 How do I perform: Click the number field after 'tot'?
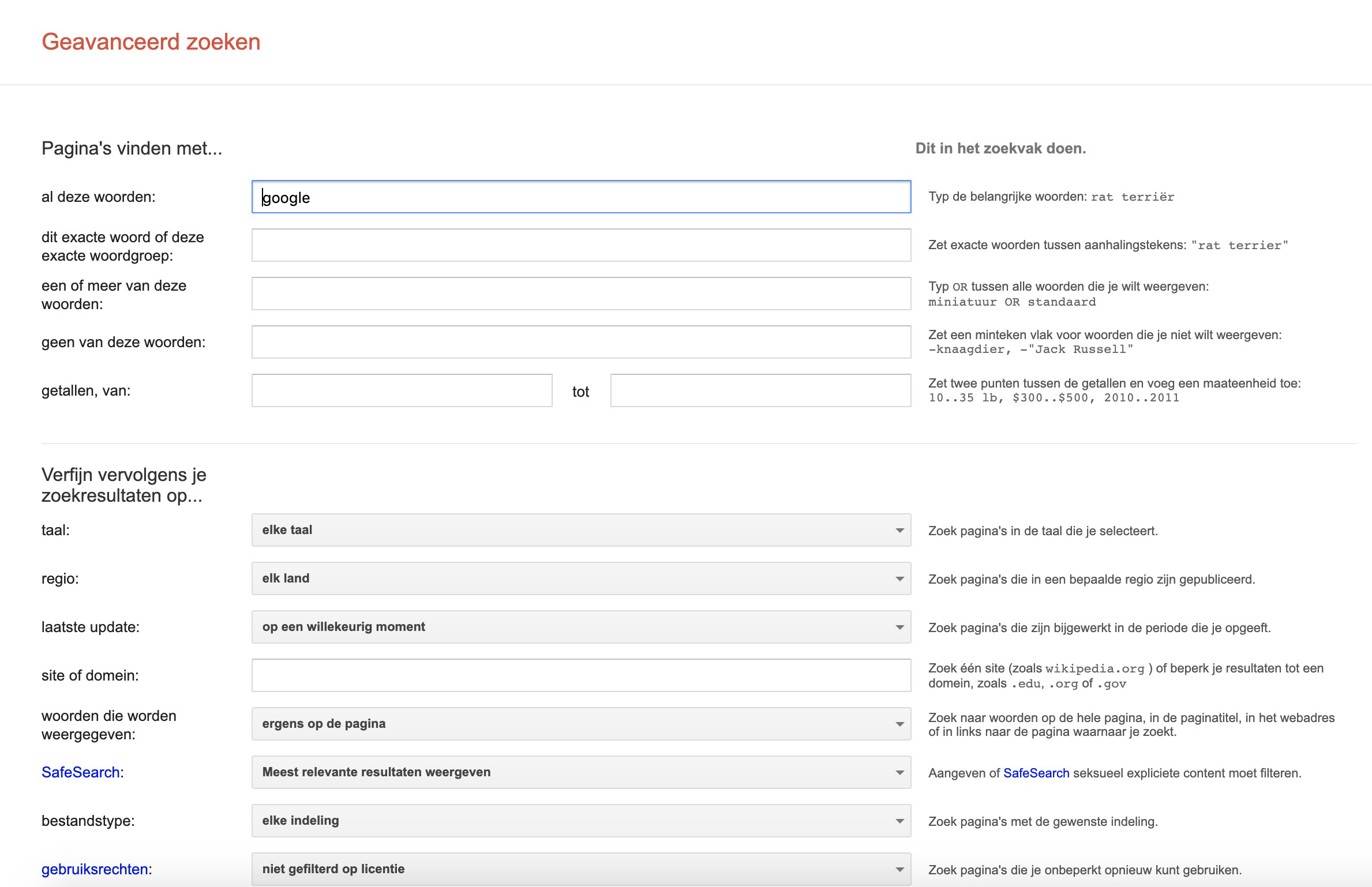tap(761, 390)
